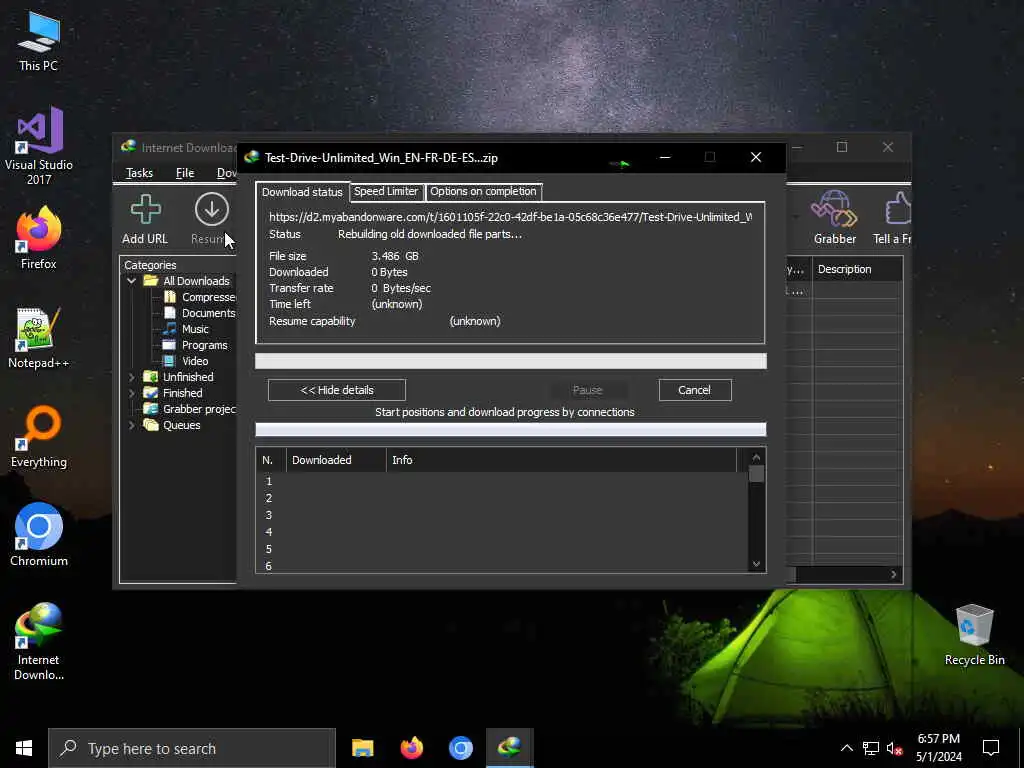
Task: Open File menu in IDM
Action: 185,173
